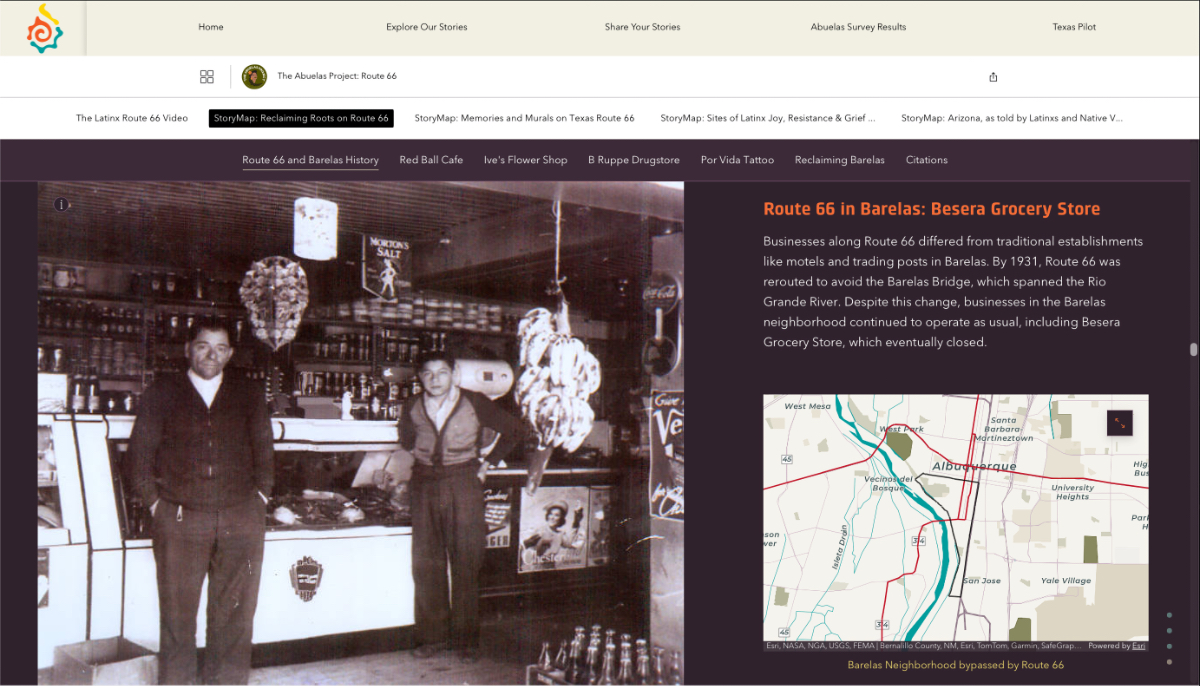The height and width of the screenshot is (686, 1200).
Task: Open StoryMap: Arizona, as told by Latinxs
Action: (x=1012, y=117)
